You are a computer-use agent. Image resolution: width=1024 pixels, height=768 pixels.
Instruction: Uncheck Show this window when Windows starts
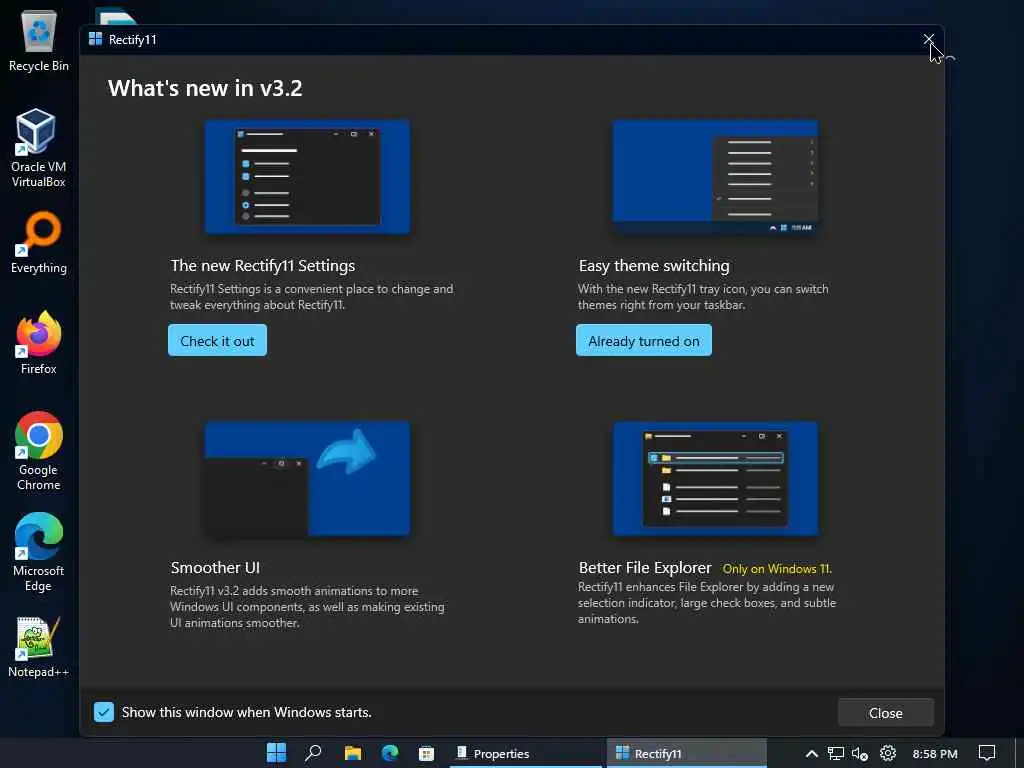click(x=103, y=712)
